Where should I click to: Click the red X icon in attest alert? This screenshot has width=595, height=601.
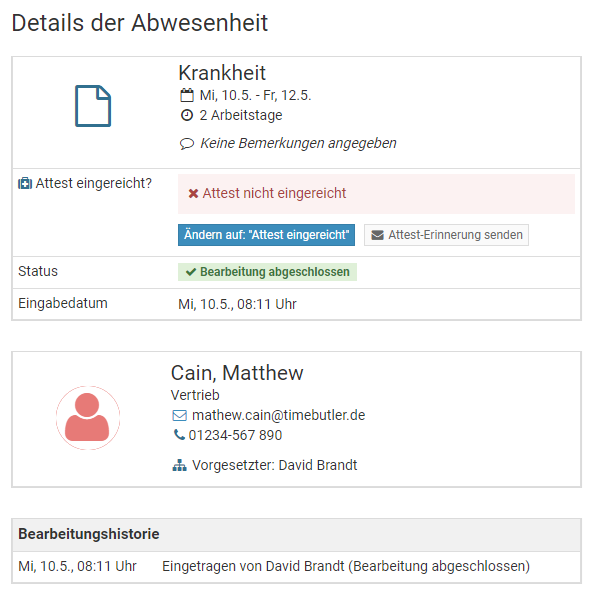click(193, 194)
